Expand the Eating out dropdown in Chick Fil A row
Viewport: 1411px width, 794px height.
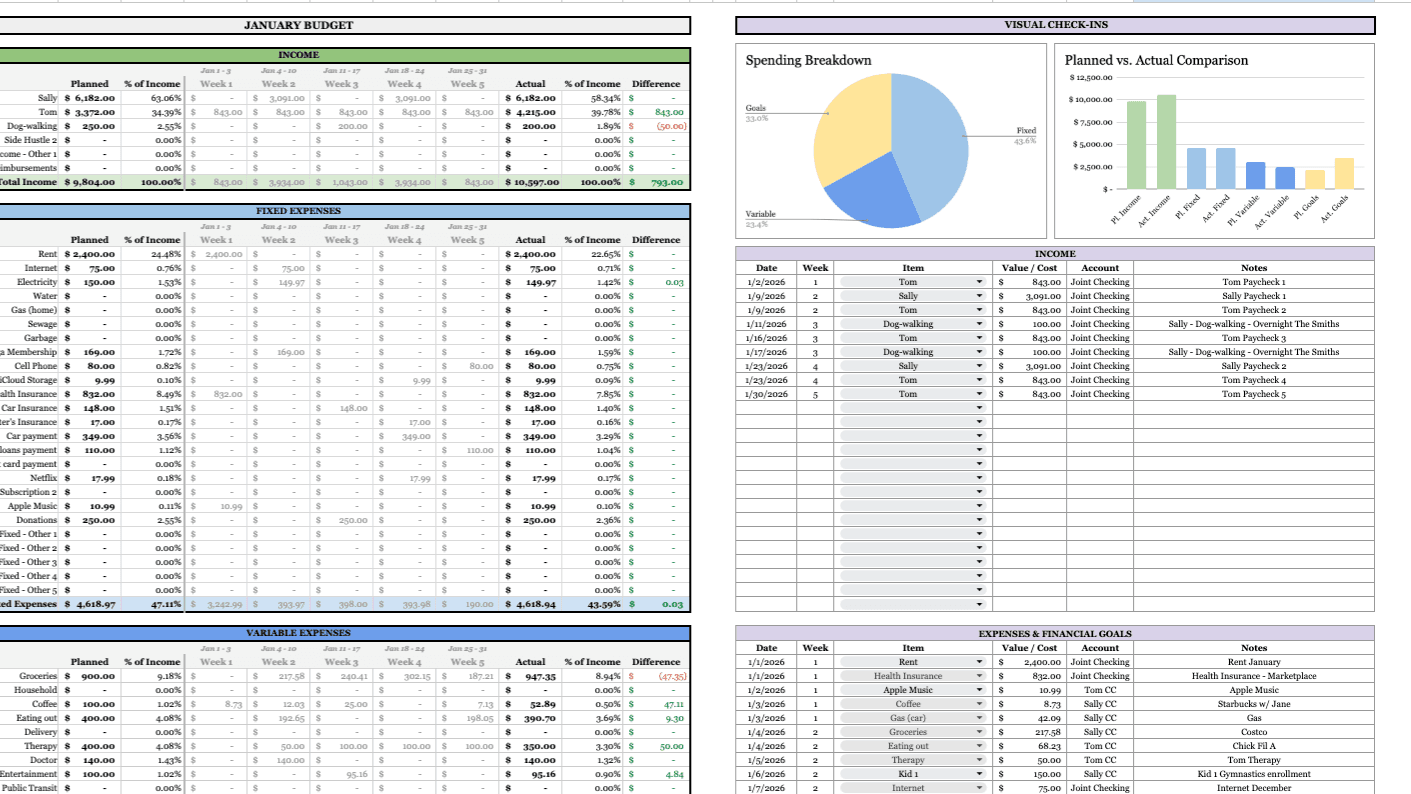(979, 746)
